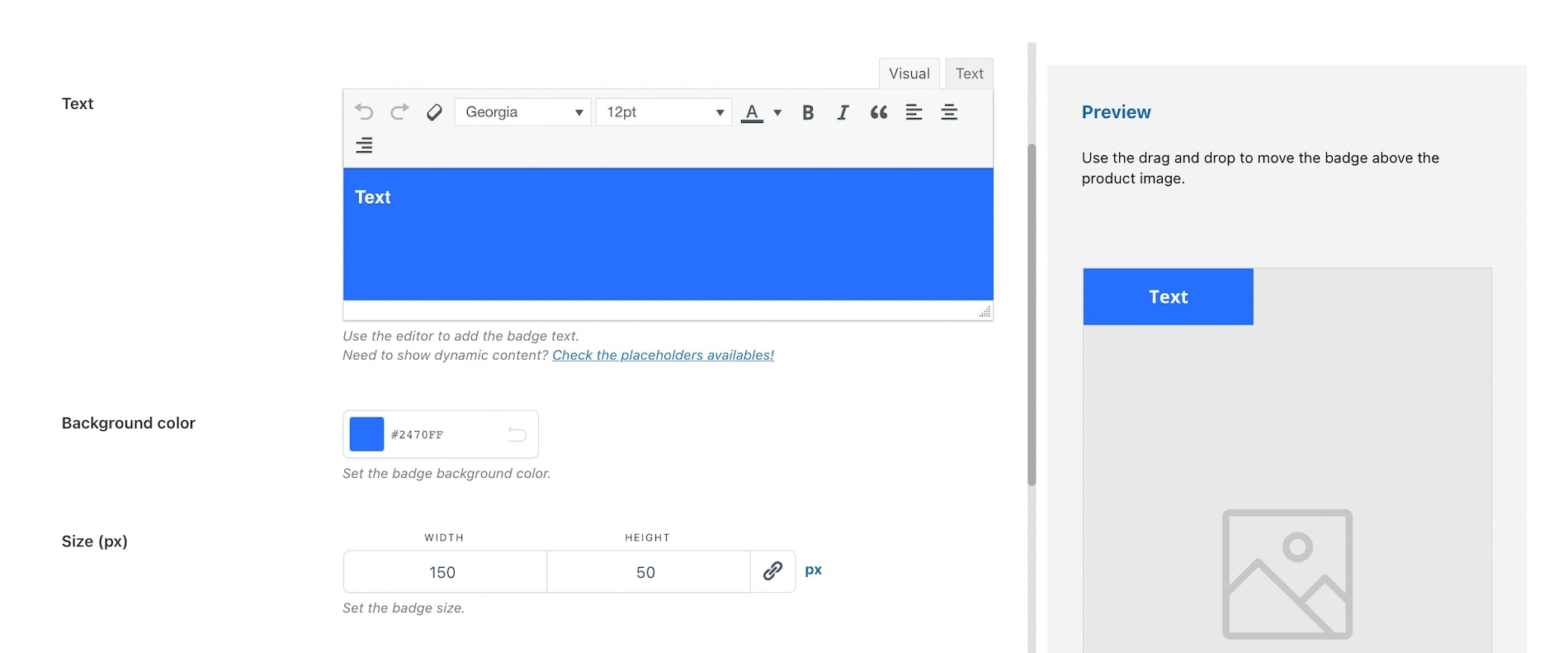
Task: Edit the badge width field 150
Action: pyautogui.click(x=445, y=572)
